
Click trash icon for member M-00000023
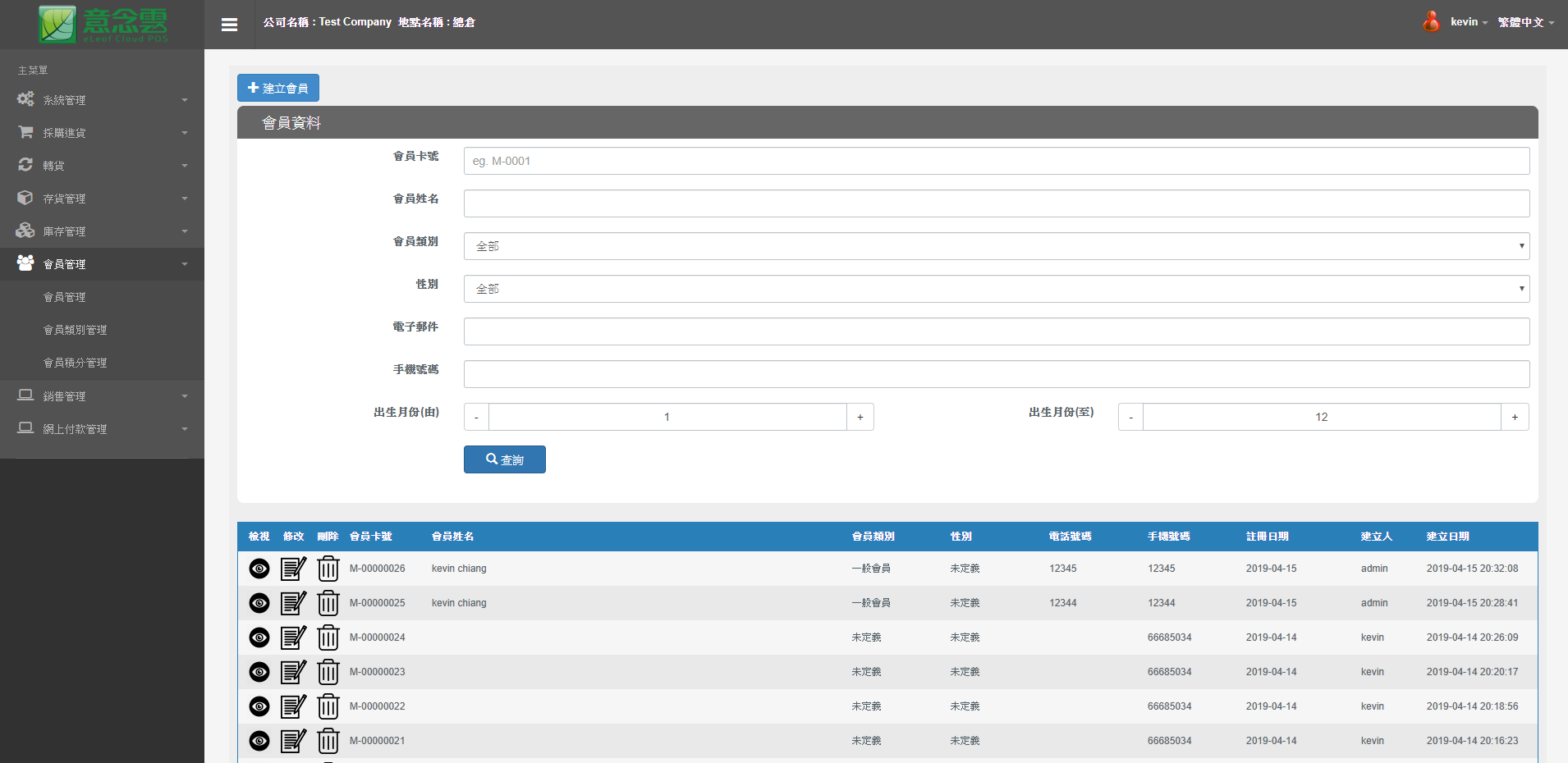pos(328,672)
